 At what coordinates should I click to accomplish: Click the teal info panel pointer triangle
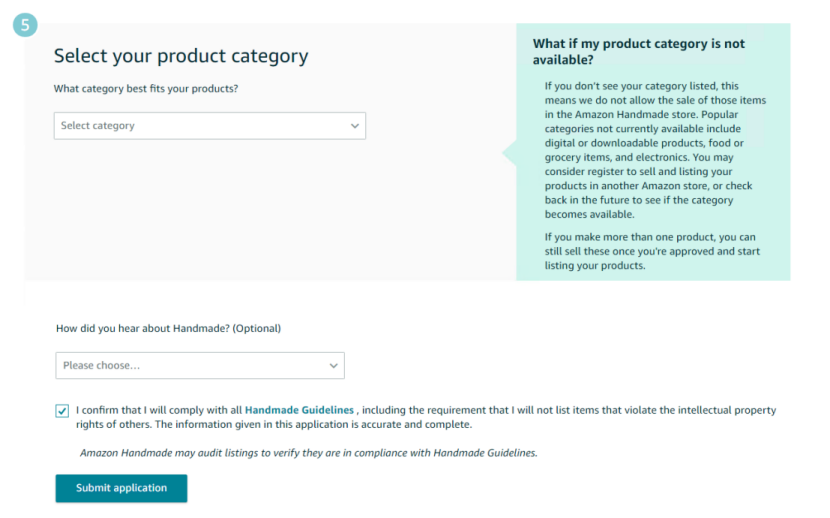point(509,153)
